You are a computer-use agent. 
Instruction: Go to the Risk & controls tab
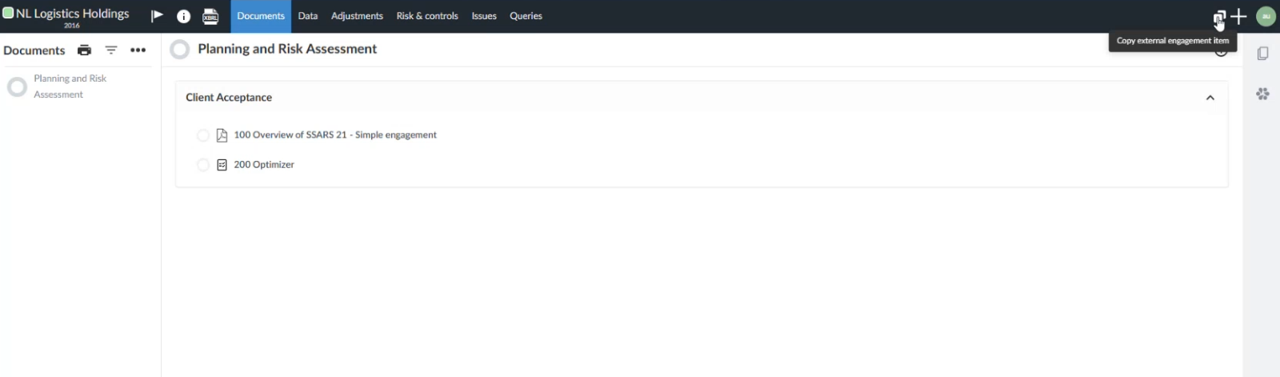coord(427,16)
